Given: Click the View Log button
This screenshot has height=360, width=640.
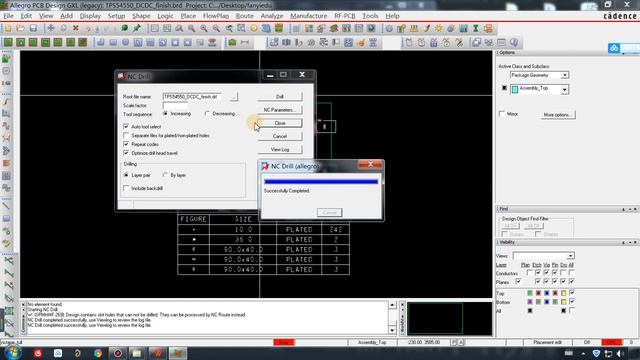Looking at the screenshot, I should pyautogui.click(x=280, y=149).
